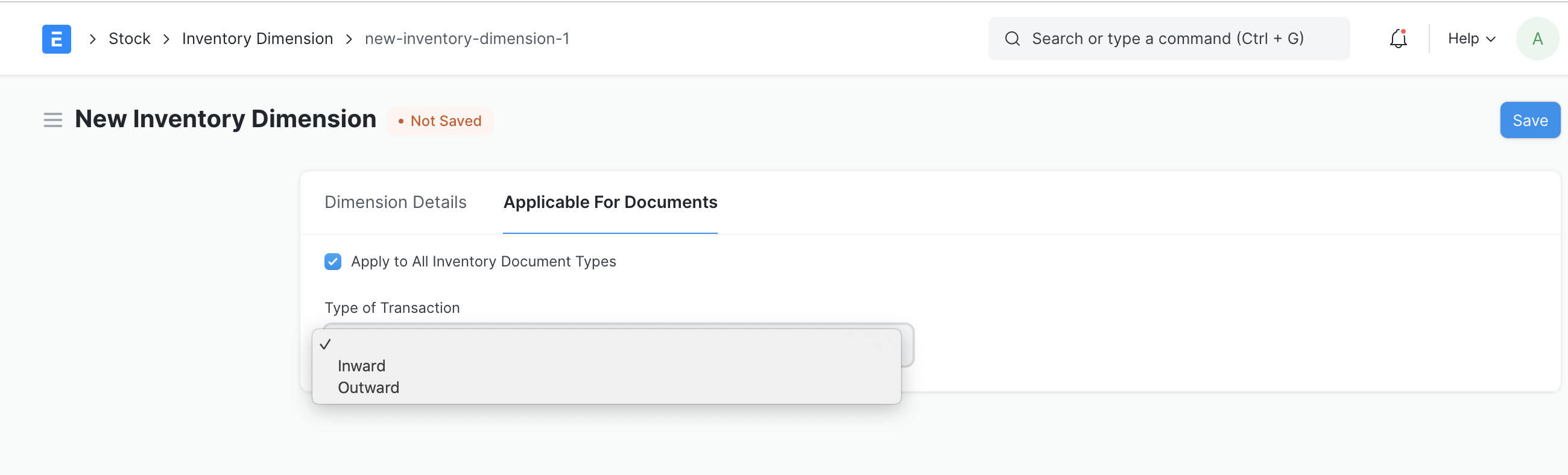Open the user avatar 'A' menu
This screenshot has width=1568, height=475.
click(1537, 39)
